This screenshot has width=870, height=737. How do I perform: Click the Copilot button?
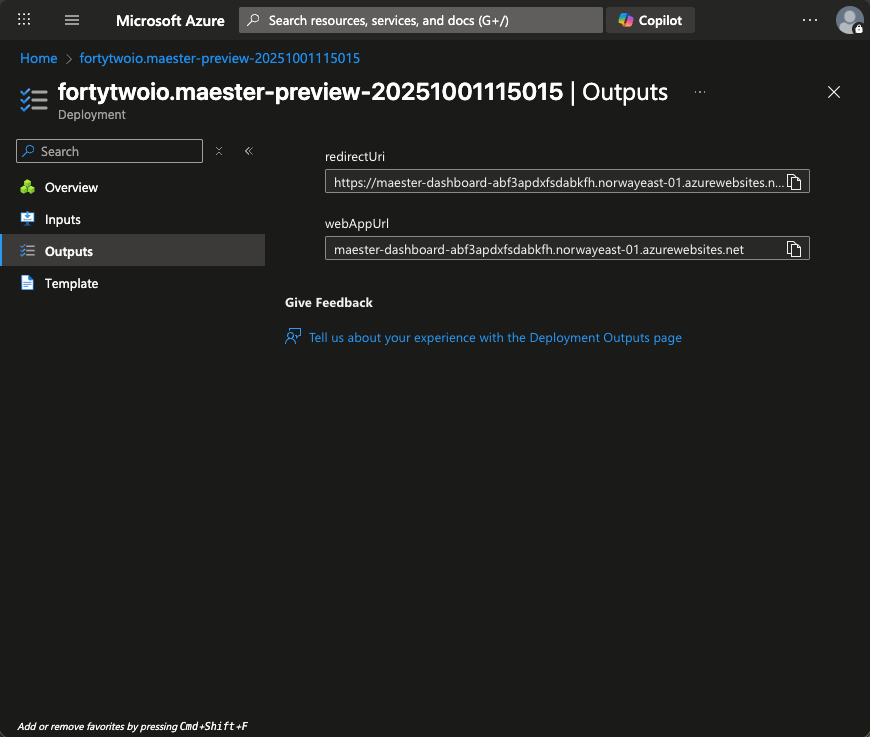point(650,20)
